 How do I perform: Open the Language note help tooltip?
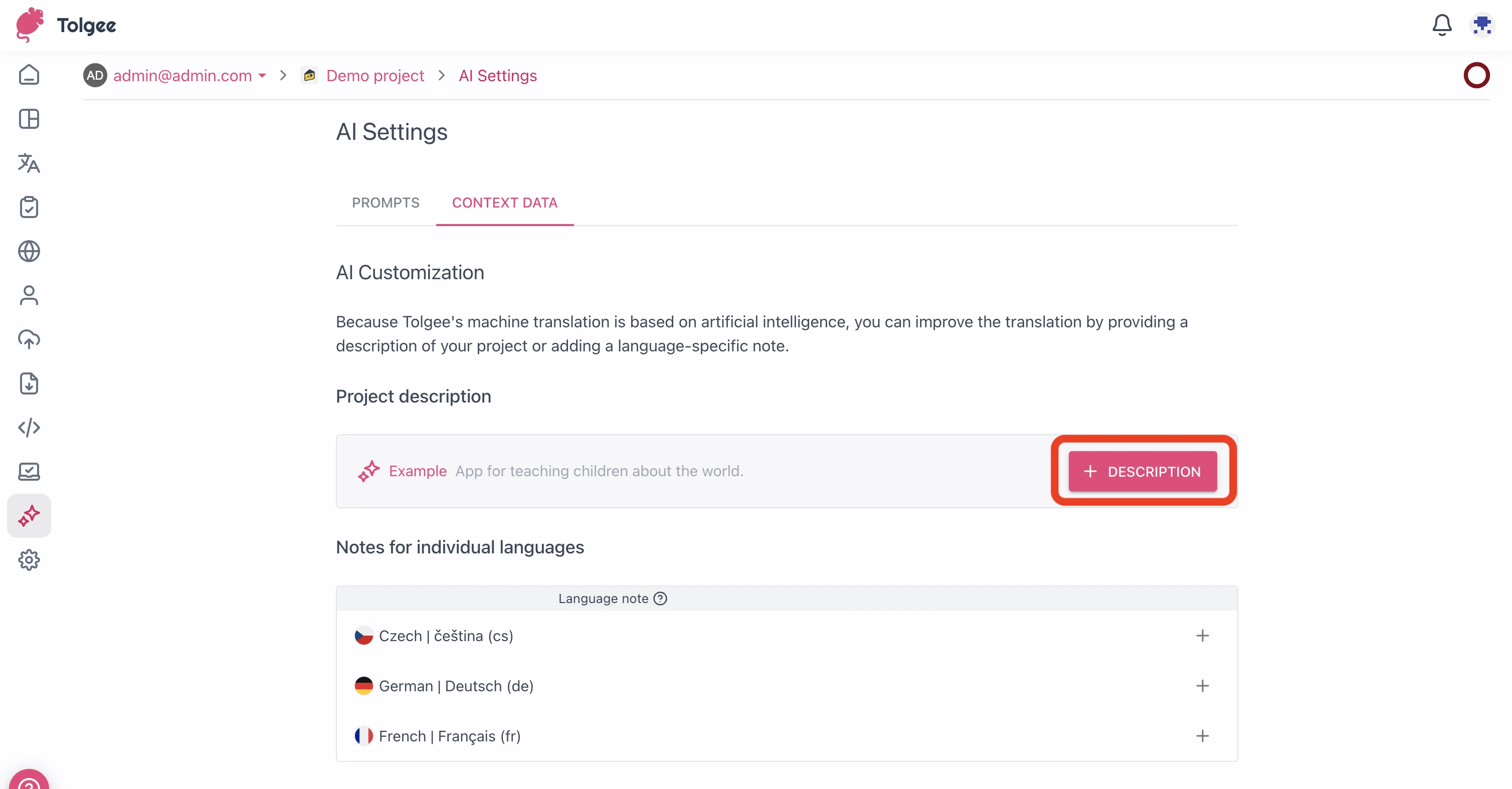660,598
